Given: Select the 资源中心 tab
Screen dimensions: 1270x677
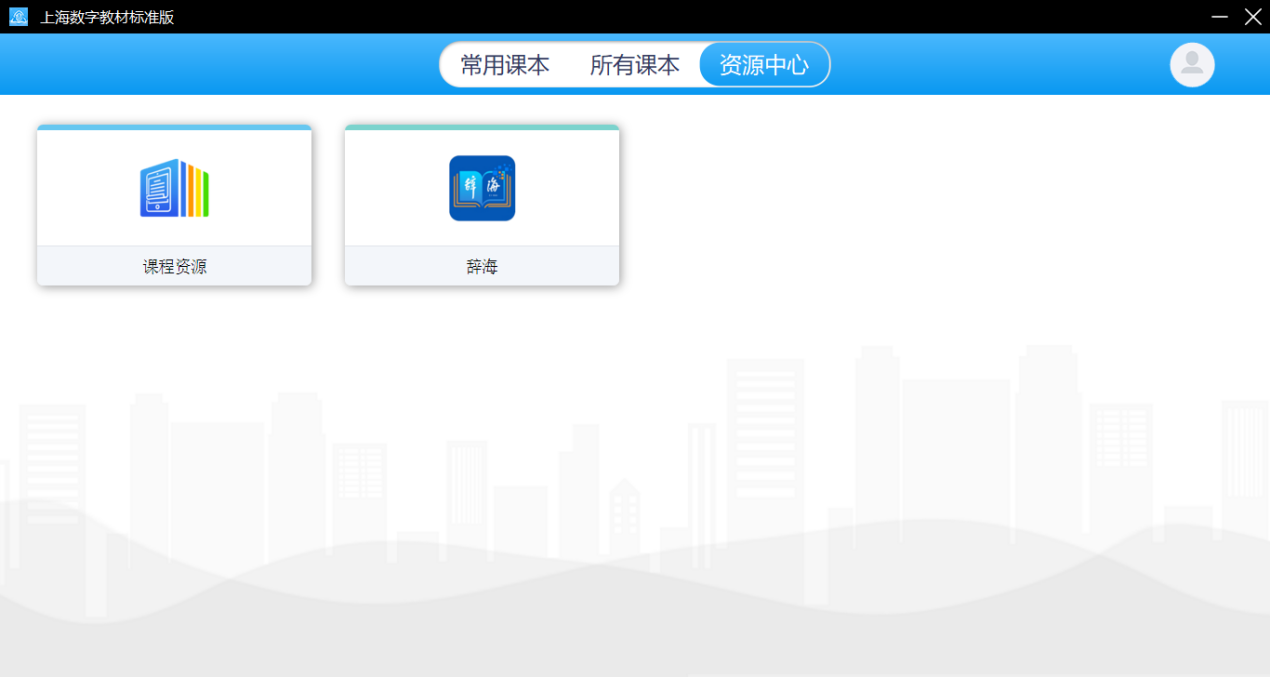Looking at the screenshot, I should [x=764, y=65].
